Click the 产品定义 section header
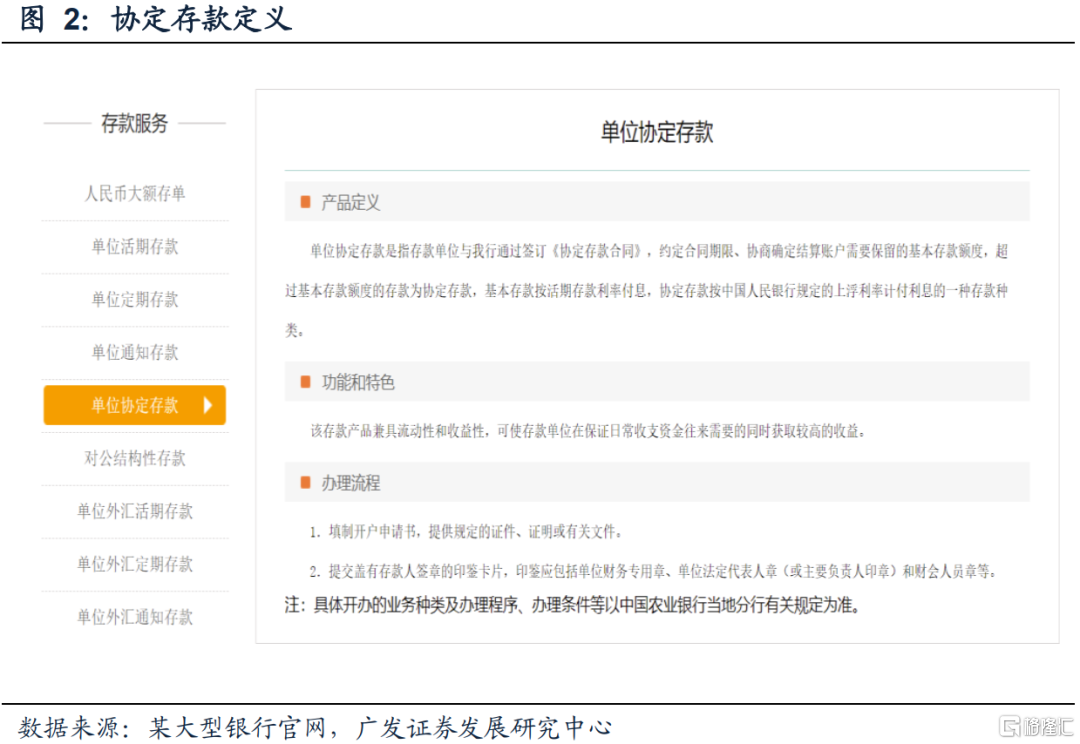This screenshot has width=1080, height=744. click(x=350, y=203)
